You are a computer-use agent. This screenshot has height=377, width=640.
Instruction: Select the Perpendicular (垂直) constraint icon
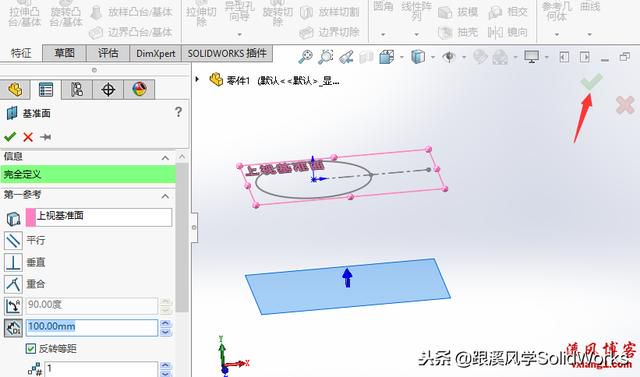pos(13,262)
